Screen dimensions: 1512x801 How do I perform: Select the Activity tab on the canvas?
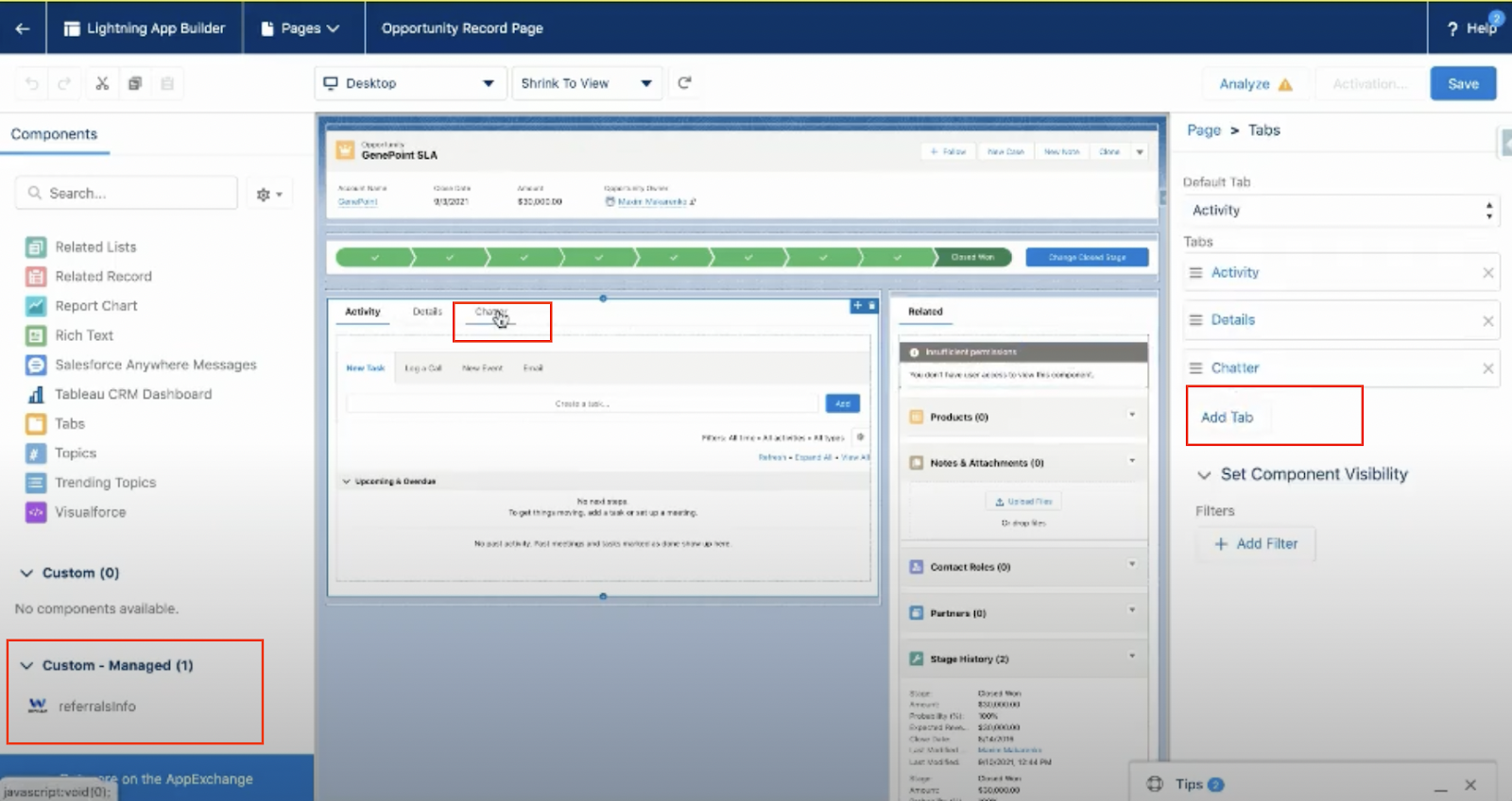click(363, 312)
